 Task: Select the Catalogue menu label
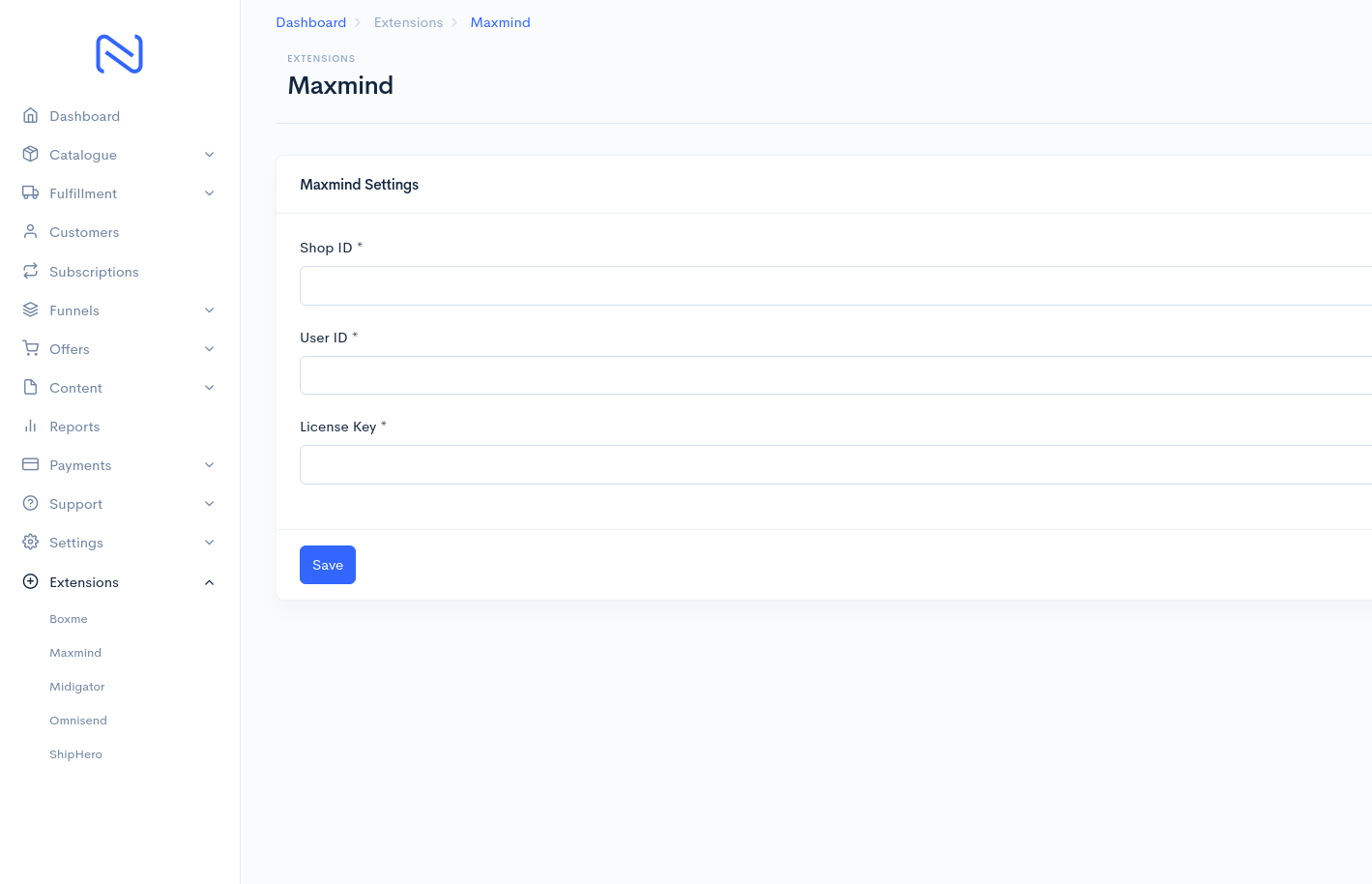[x=83, y=155]
